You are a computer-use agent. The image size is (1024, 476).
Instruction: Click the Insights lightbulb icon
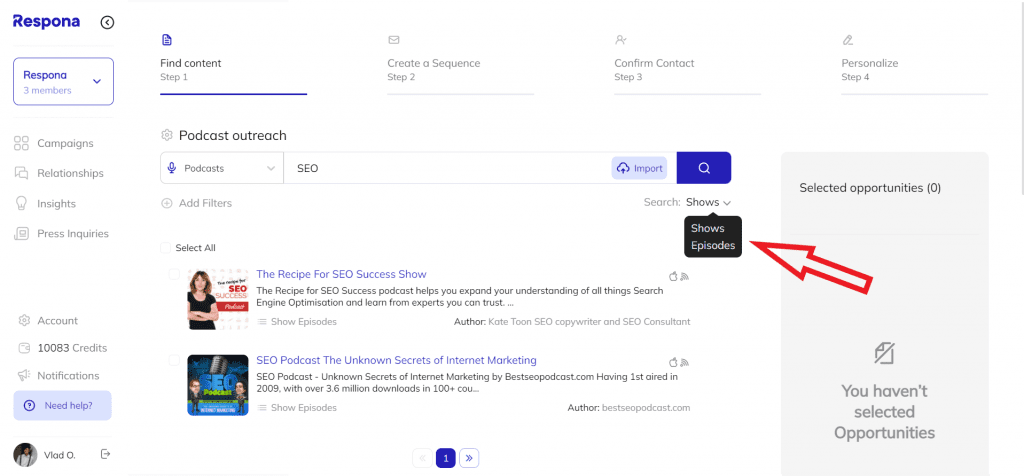(22, 203)
